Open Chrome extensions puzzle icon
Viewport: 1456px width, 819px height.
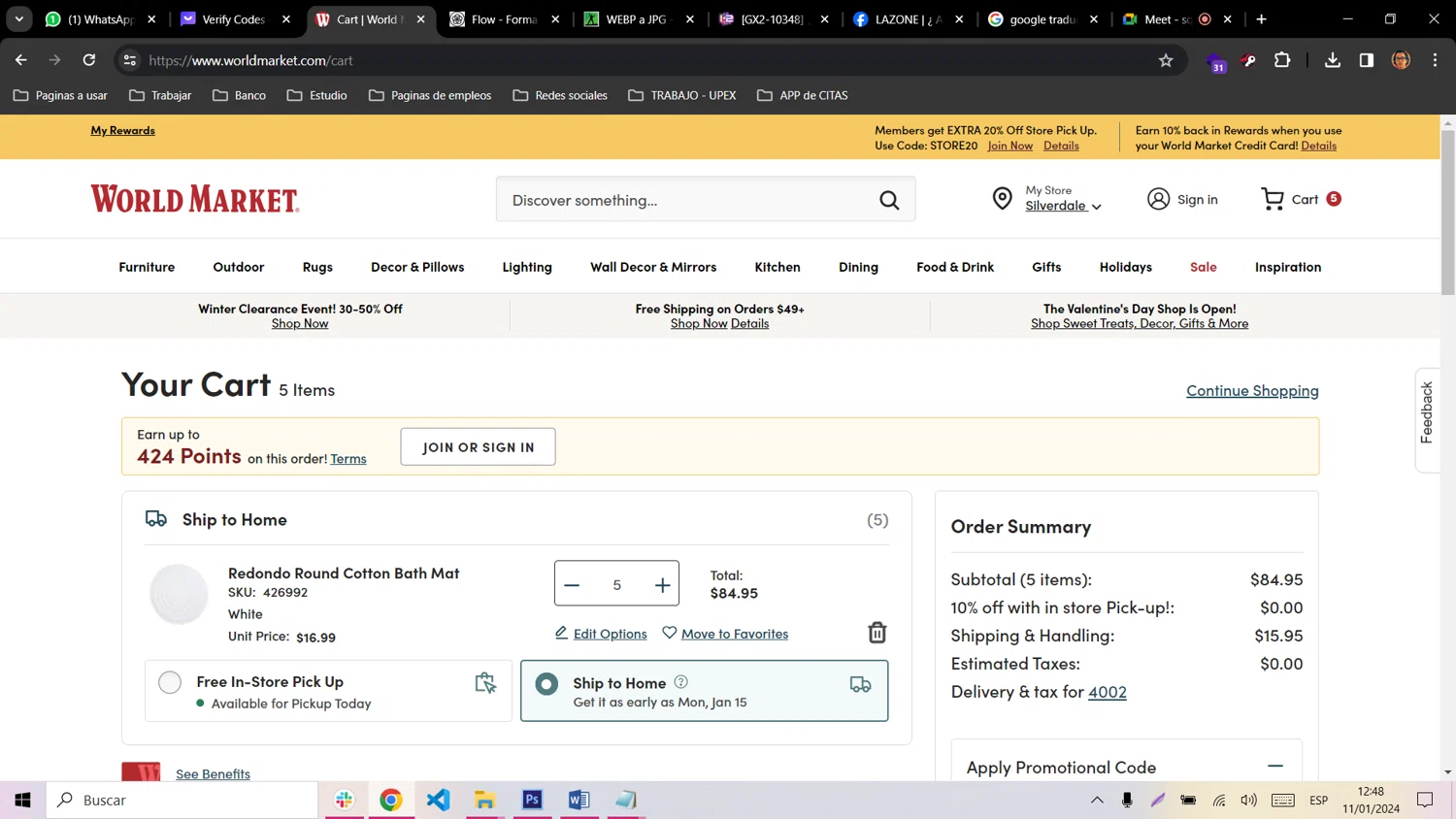(x=1282, y=60)
